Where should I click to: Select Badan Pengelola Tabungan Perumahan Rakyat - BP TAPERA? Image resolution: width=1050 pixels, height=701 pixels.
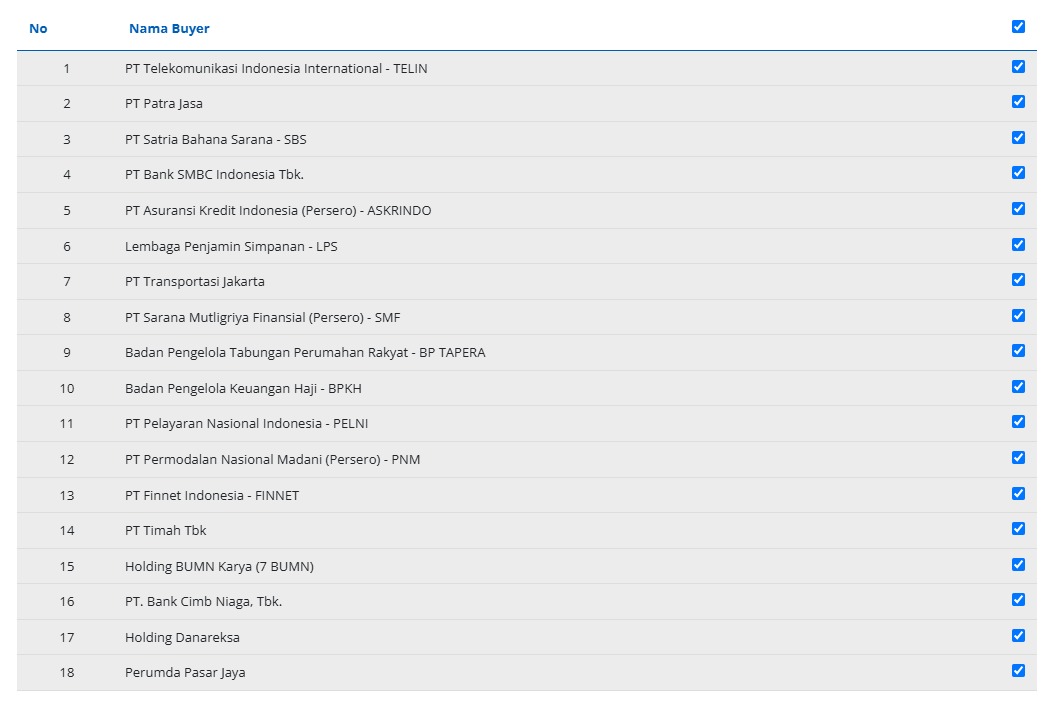point(305,353)
